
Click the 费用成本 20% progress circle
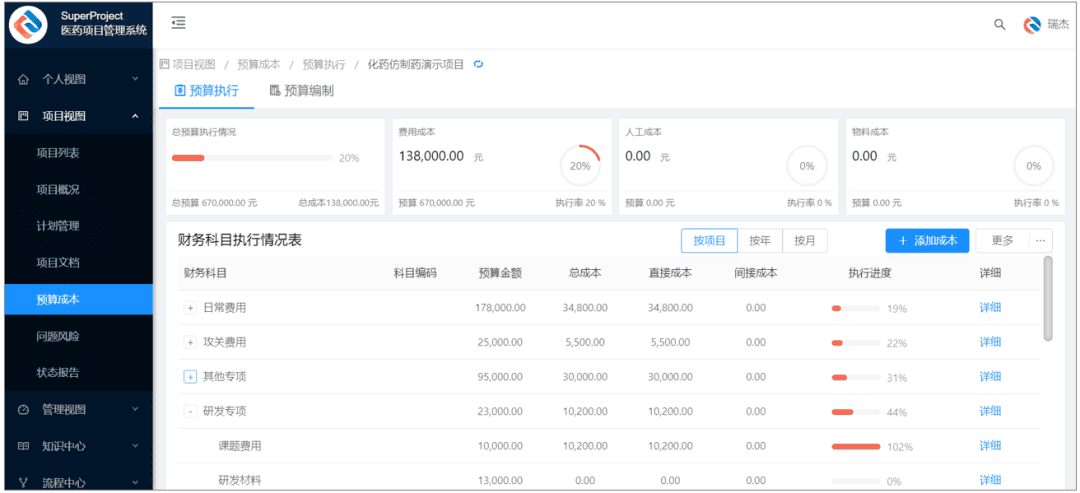[x=580, y=166]
